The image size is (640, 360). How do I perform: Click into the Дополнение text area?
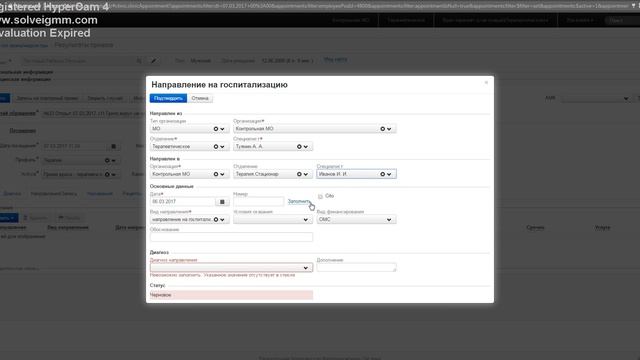(x=356, y=267)
